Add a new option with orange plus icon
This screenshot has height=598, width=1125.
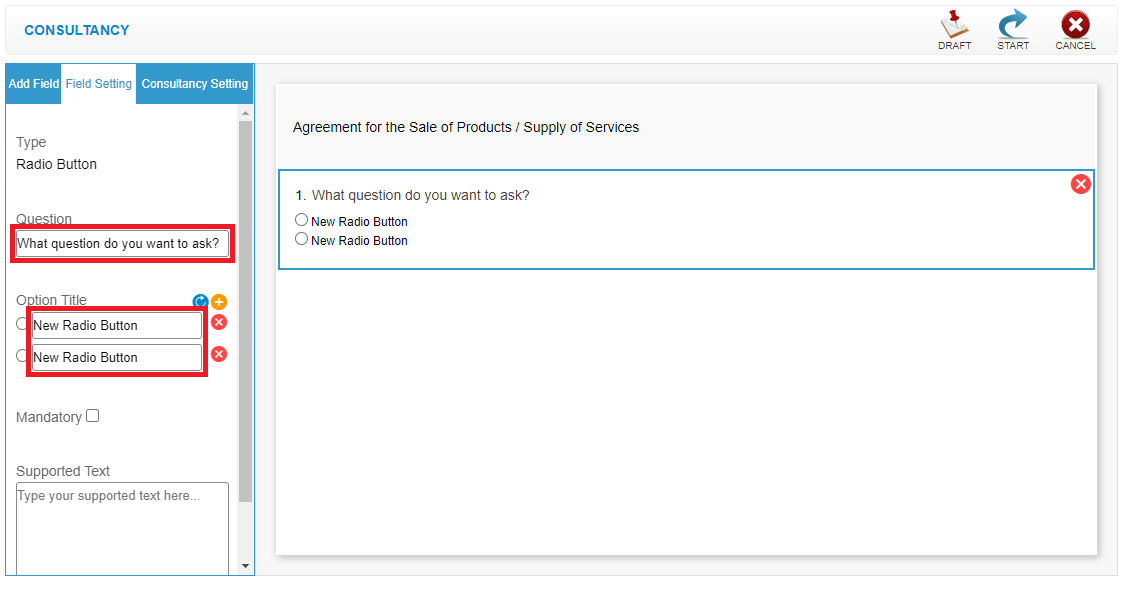pyautogui.click(x=219, y=302)
